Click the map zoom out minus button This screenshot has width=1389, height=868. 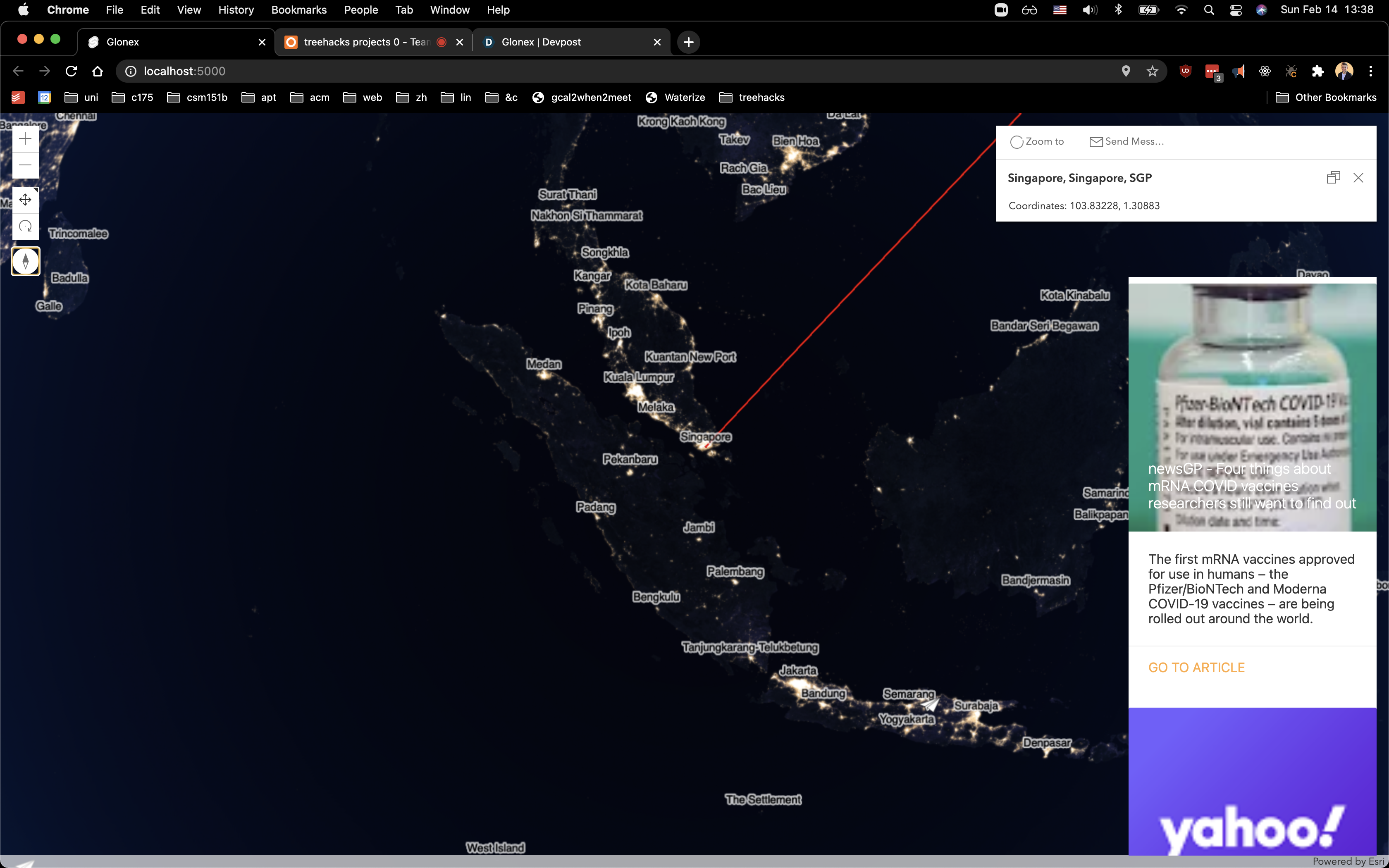point(25,165)
